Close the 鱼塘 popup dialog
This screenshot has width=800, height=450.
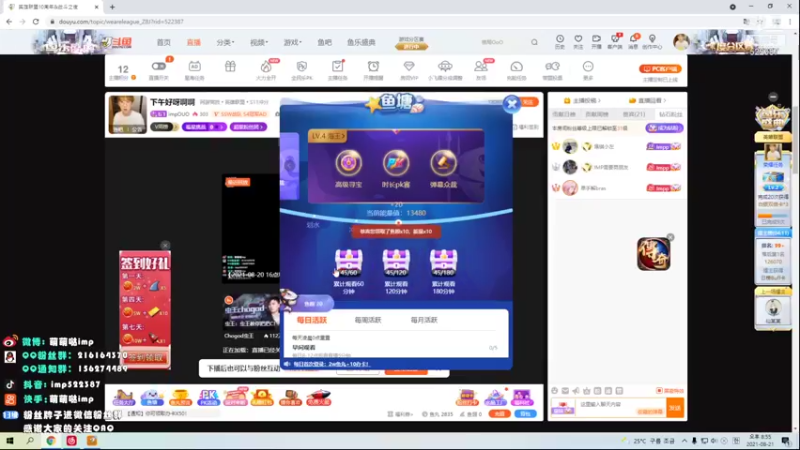[x=511, y=104]
